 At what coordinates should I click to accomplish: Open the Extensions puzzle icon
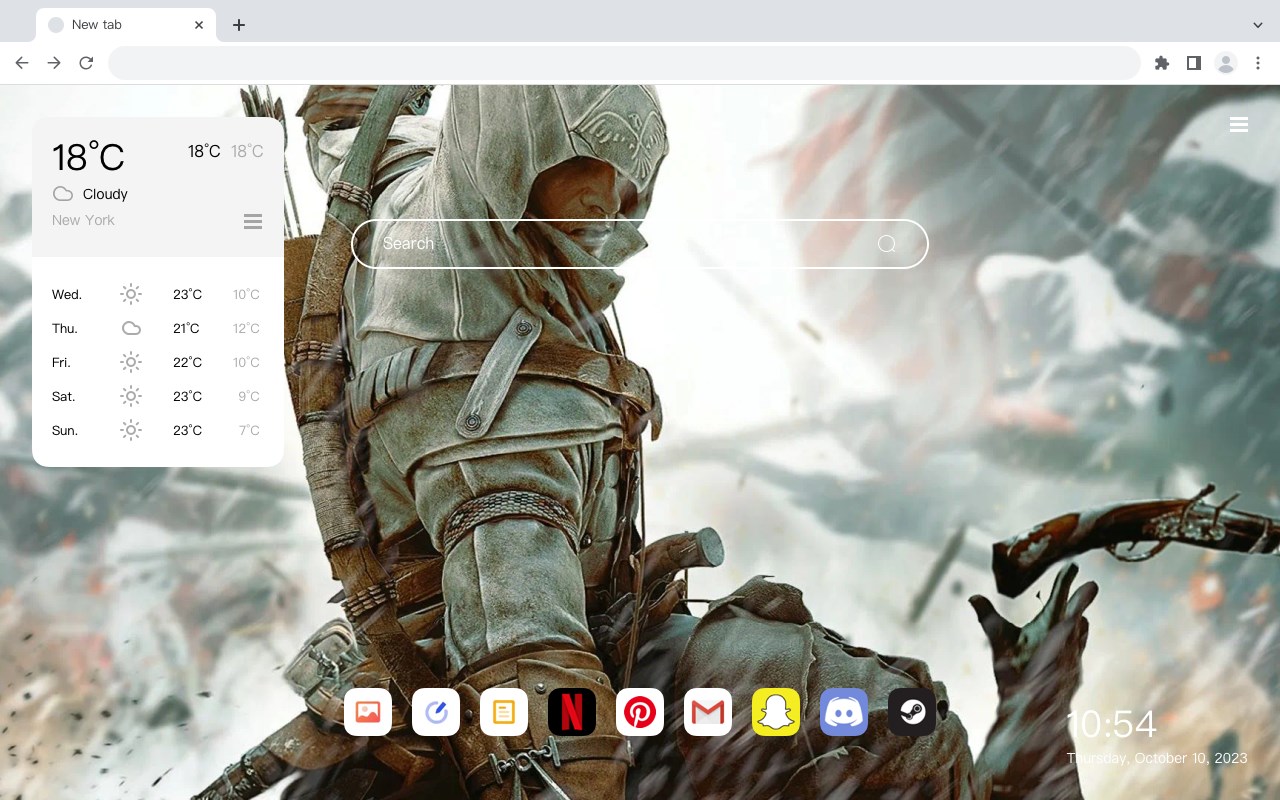tap(1161, 63)
